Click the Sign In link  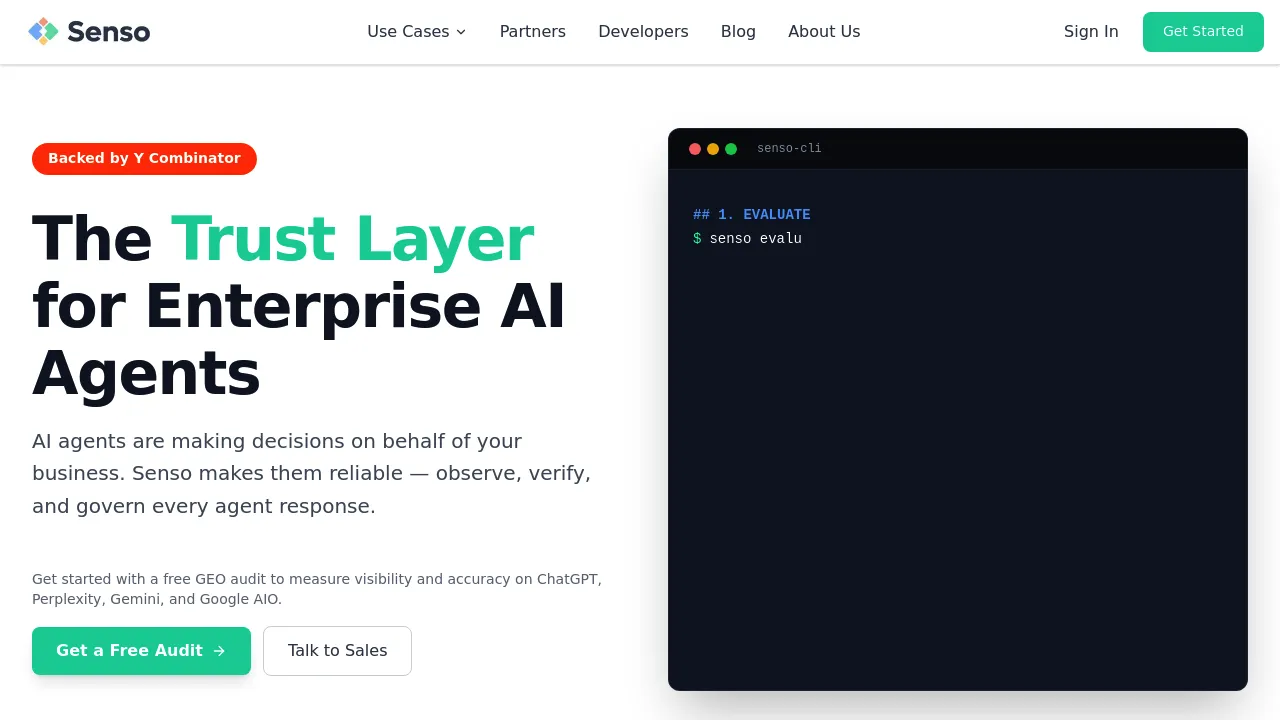1091,31
